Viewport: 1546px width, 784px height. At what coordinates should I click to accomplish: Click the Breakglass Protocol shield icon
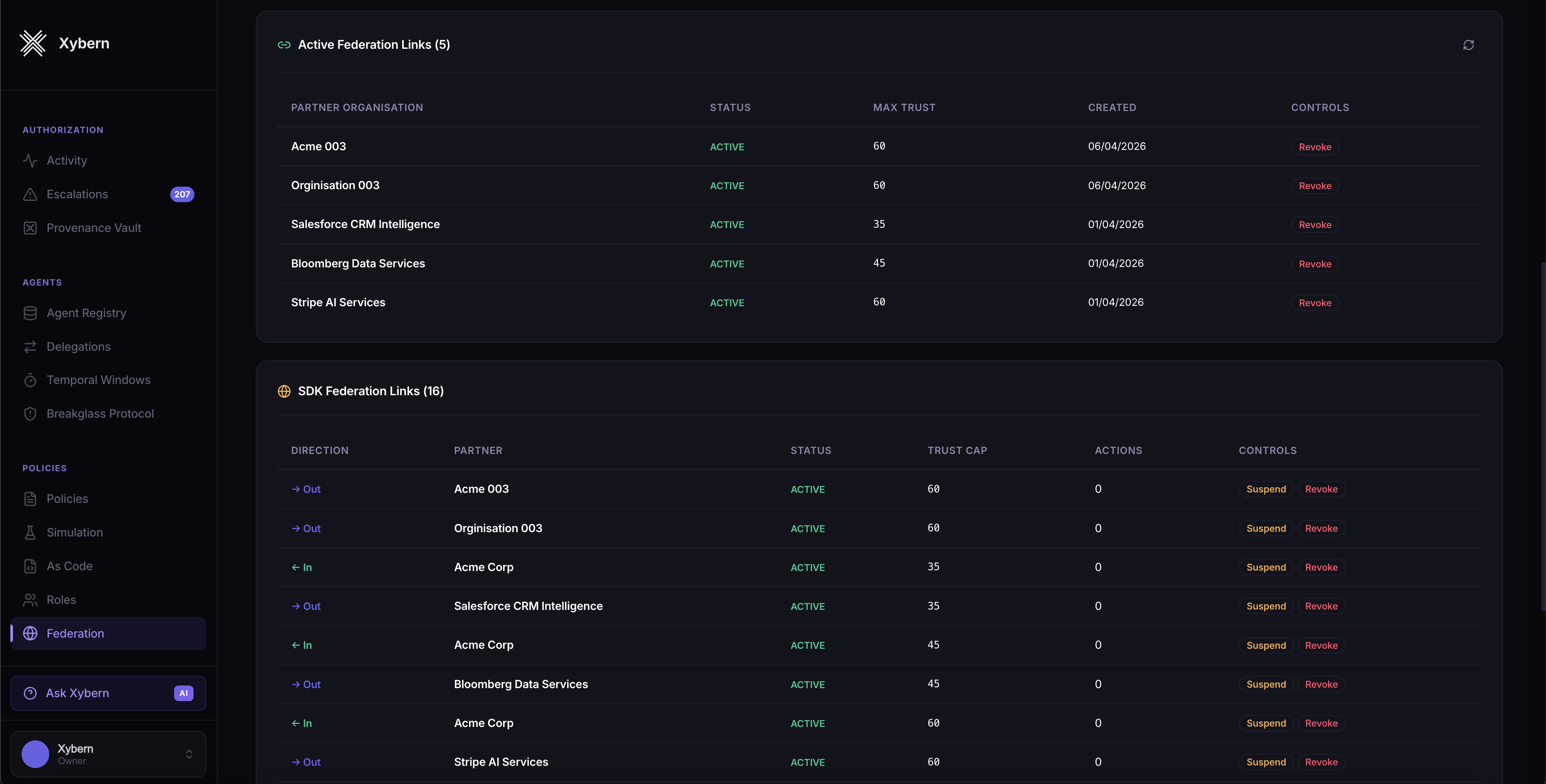[x=30, y=414]
